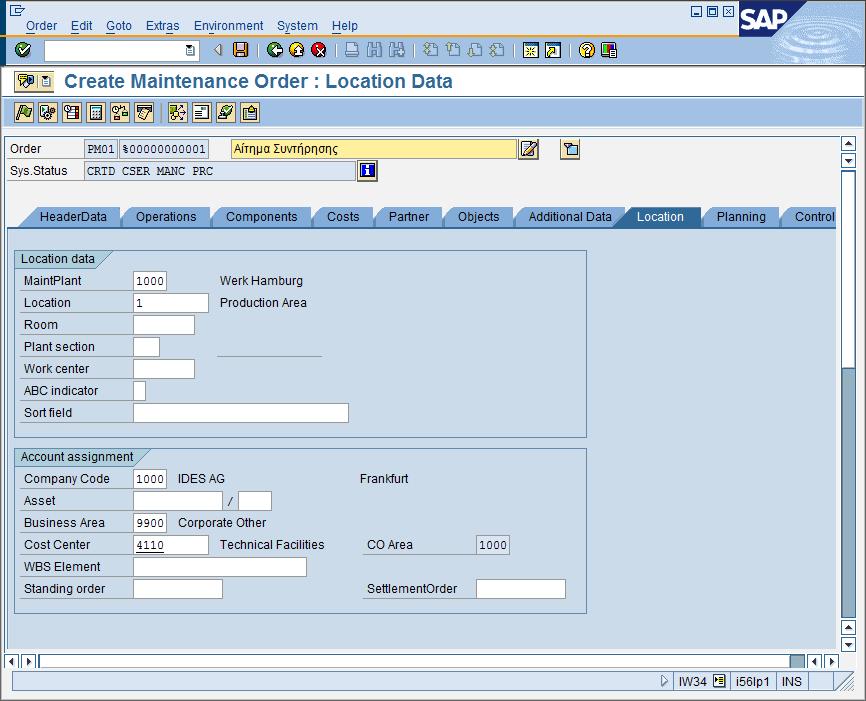This screenshot has width=866, height=701.
Task: Click the material availability check icon
Action: 119,113
